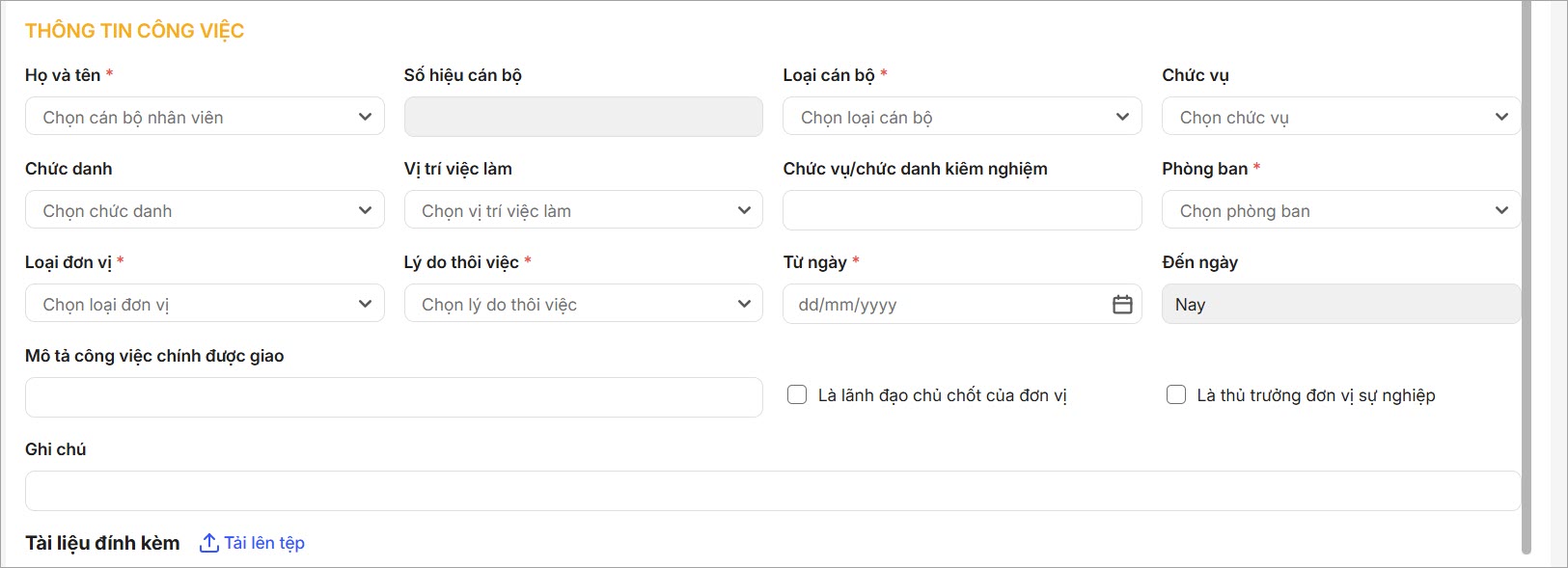Expand the Chọn loại đơn vị dropdown
Screen dimensions: 1568x568
coord(205,304)
